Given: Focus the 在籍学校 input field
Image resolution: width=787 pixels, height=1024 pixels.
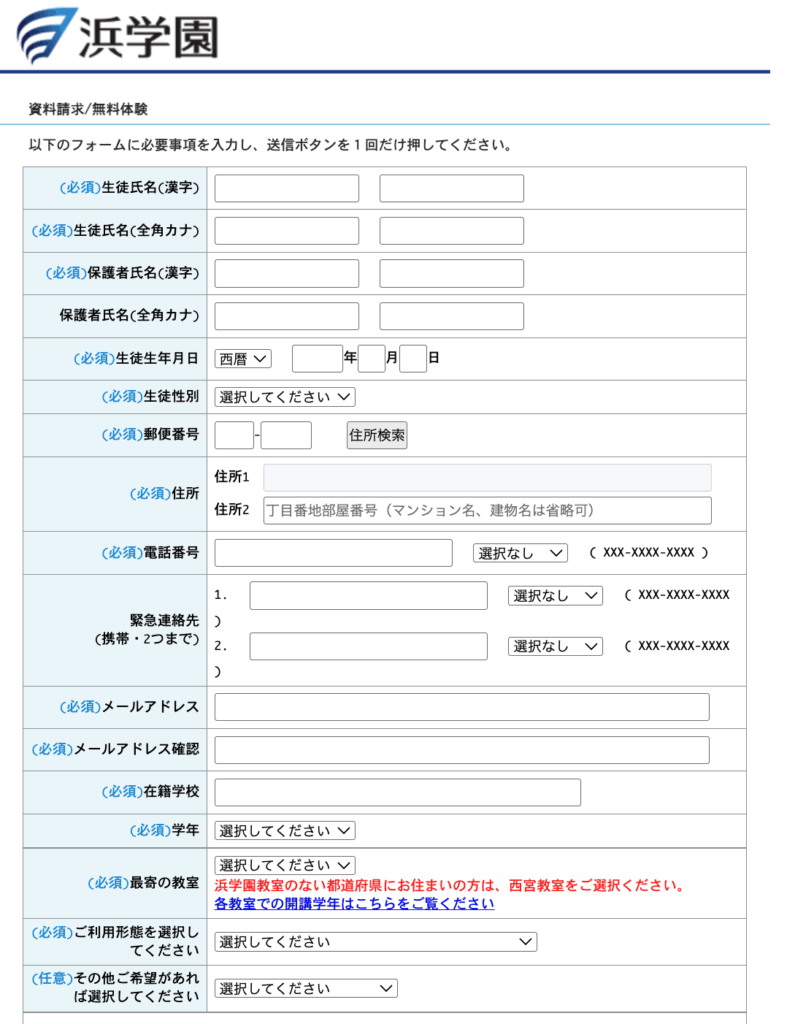Looking at the screenshot, I should tap(397, 792).
